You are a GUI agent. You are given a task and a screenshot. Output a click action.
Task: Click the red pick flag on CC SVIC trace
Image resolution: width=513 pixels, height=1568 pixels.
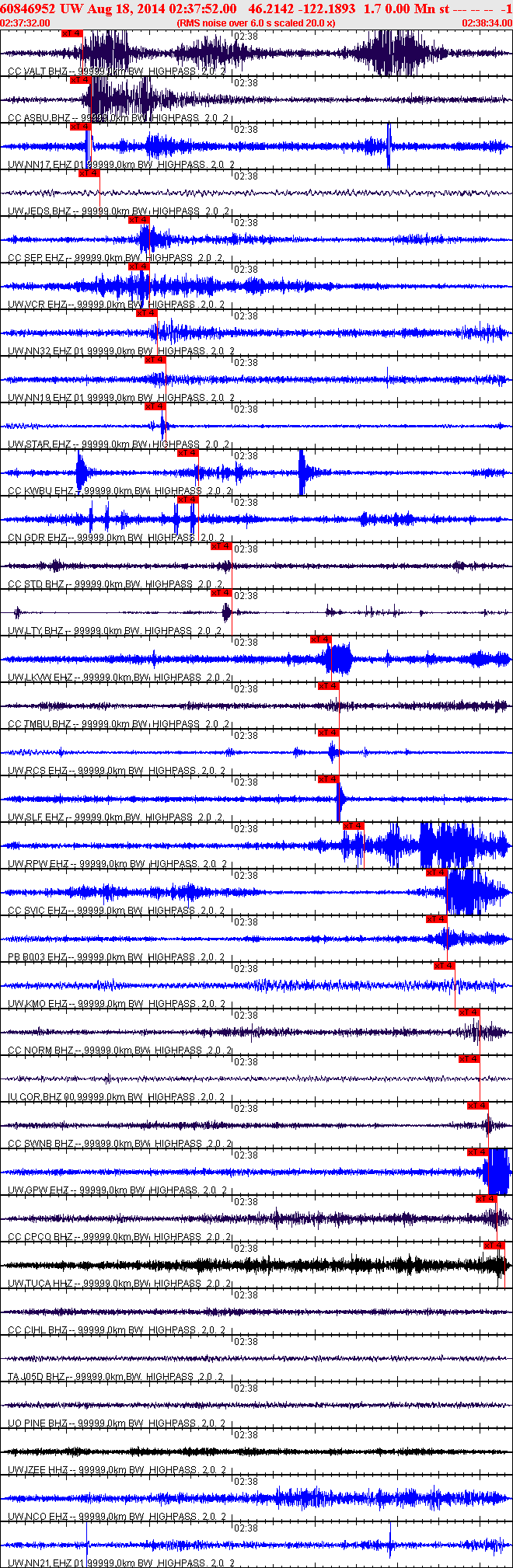pos(437,873)
